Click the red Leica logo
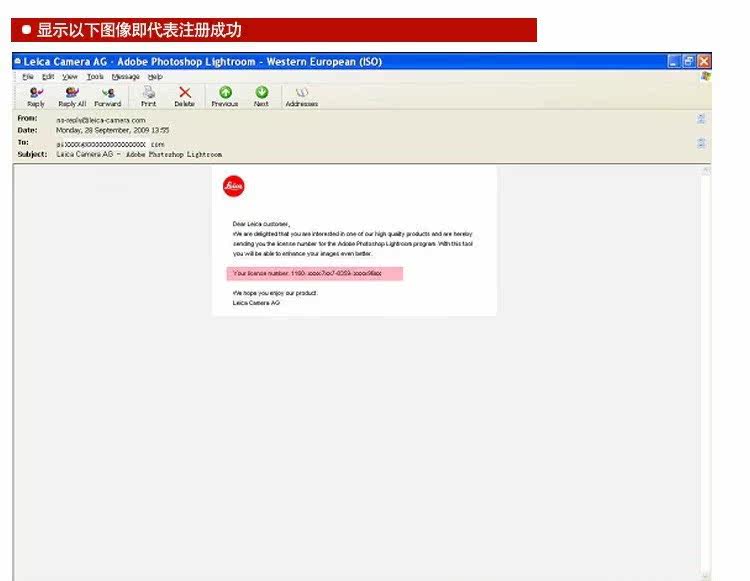Viewport: 750px width, 581px height. 233,186
